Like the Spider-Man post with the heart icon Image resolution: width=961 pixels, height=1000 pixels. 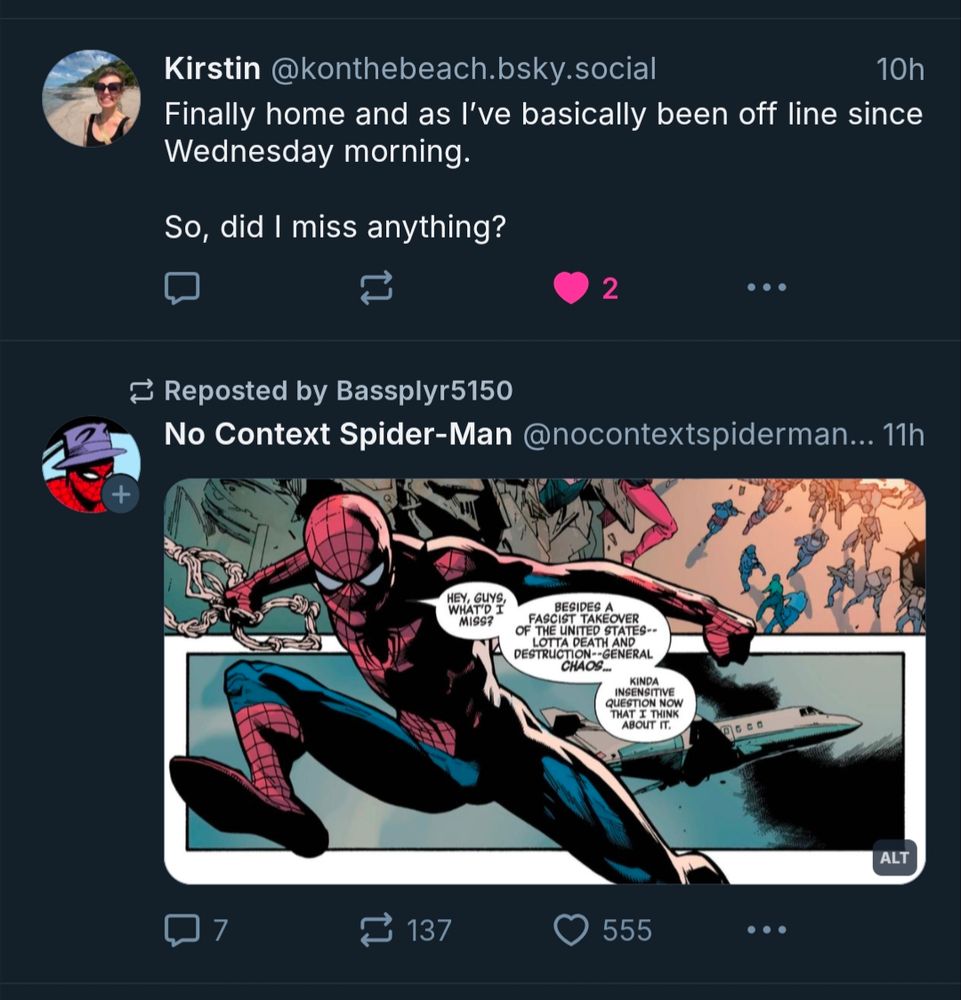[x=570, y=931]
